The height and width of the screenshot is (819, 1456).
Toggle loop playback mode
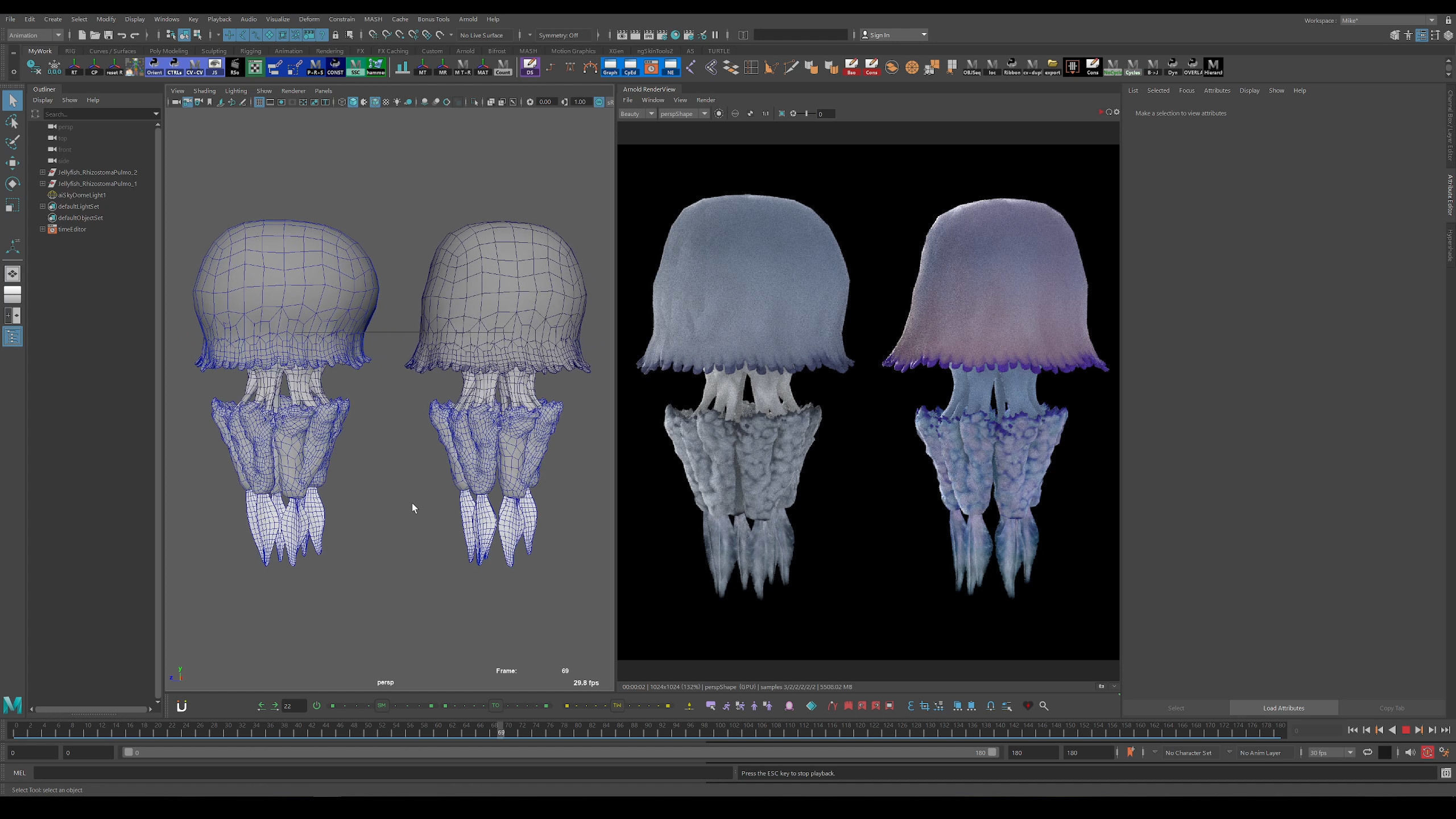(x=1367, y=752)
